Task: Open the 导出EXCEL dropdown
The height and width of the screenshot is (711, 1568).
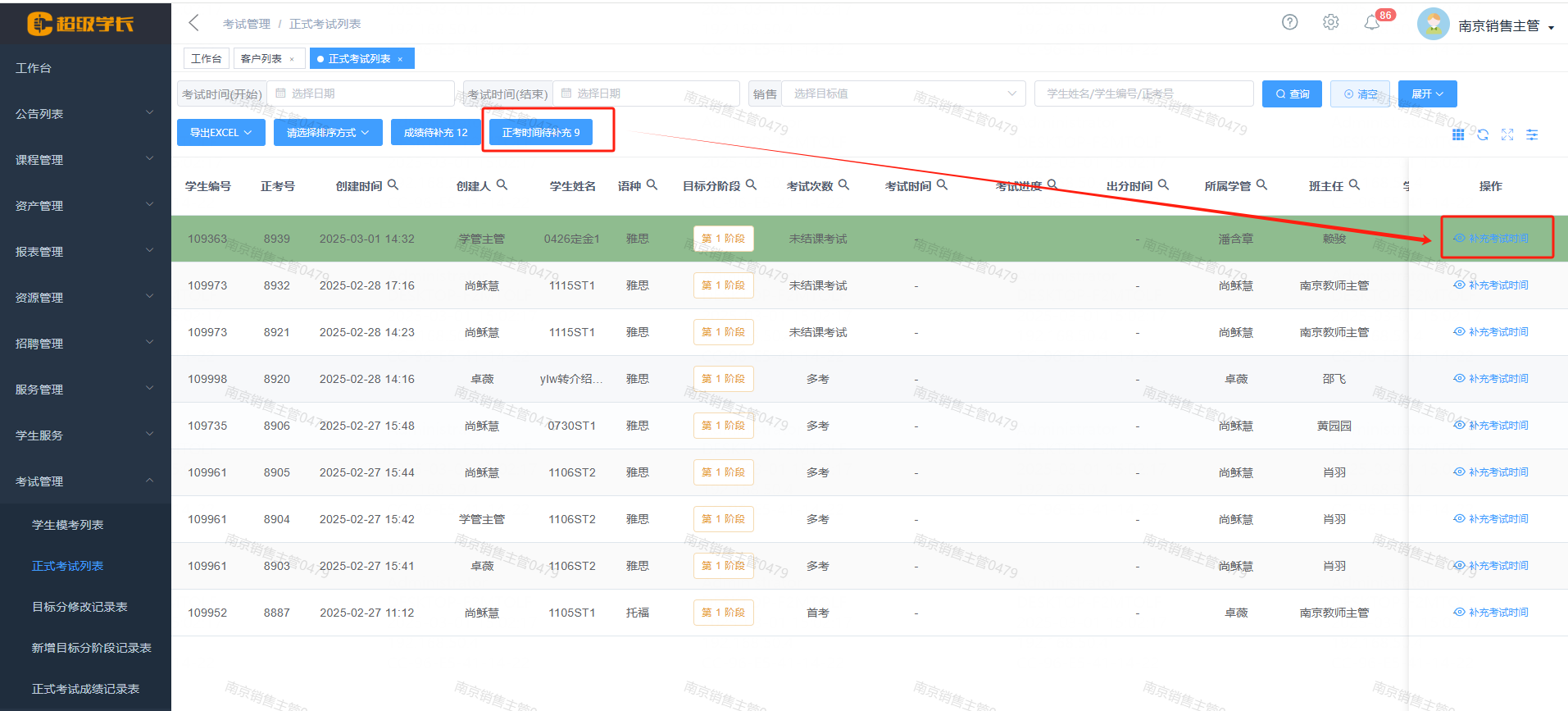Action: [220, 133]
